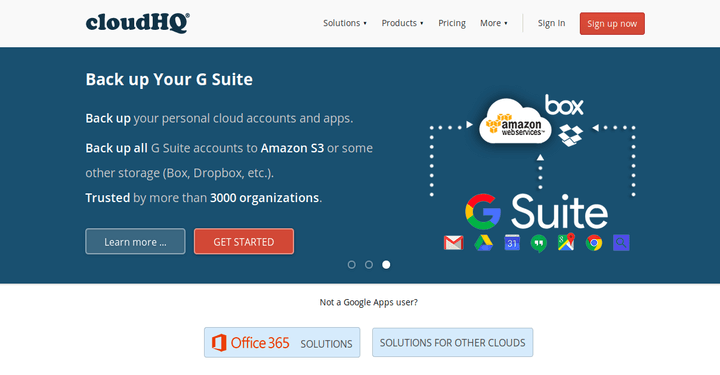
Task: Click the '3000 organizations' text
Action: point(264,198)
